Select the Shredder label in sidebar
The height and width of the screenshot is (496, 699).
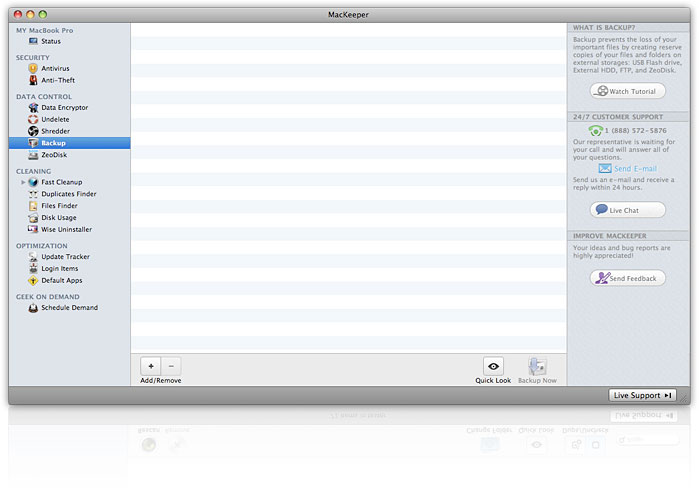tap(56, 131)
